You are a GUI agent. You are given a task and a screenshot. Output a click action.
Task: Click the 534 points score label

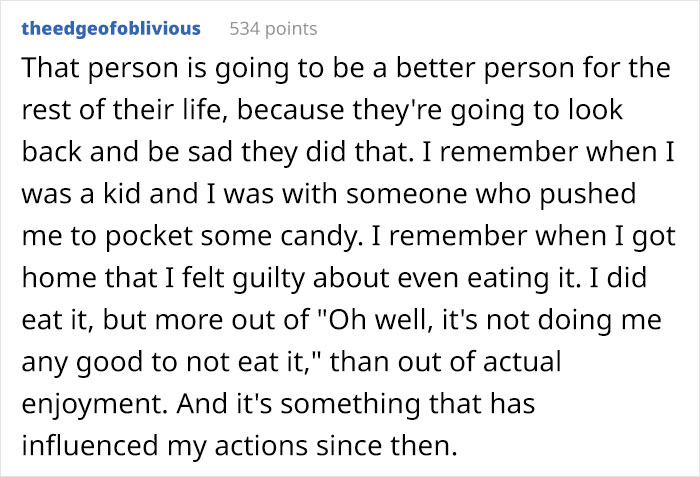tap(273, 28)
